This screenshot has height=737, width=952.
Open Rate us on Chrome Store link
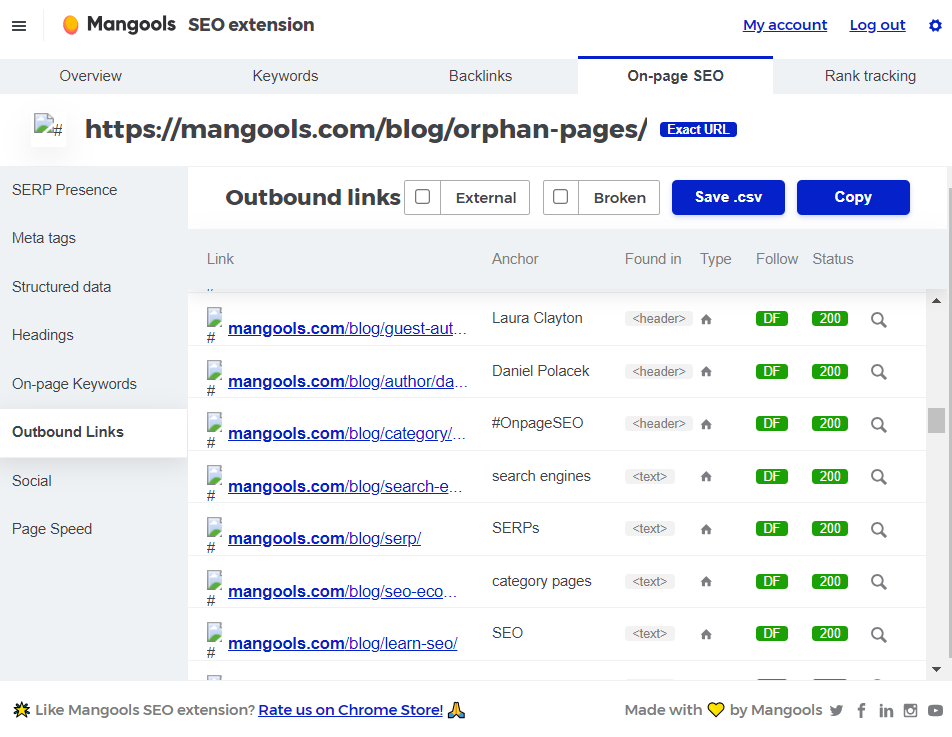[x=350, y=710]
